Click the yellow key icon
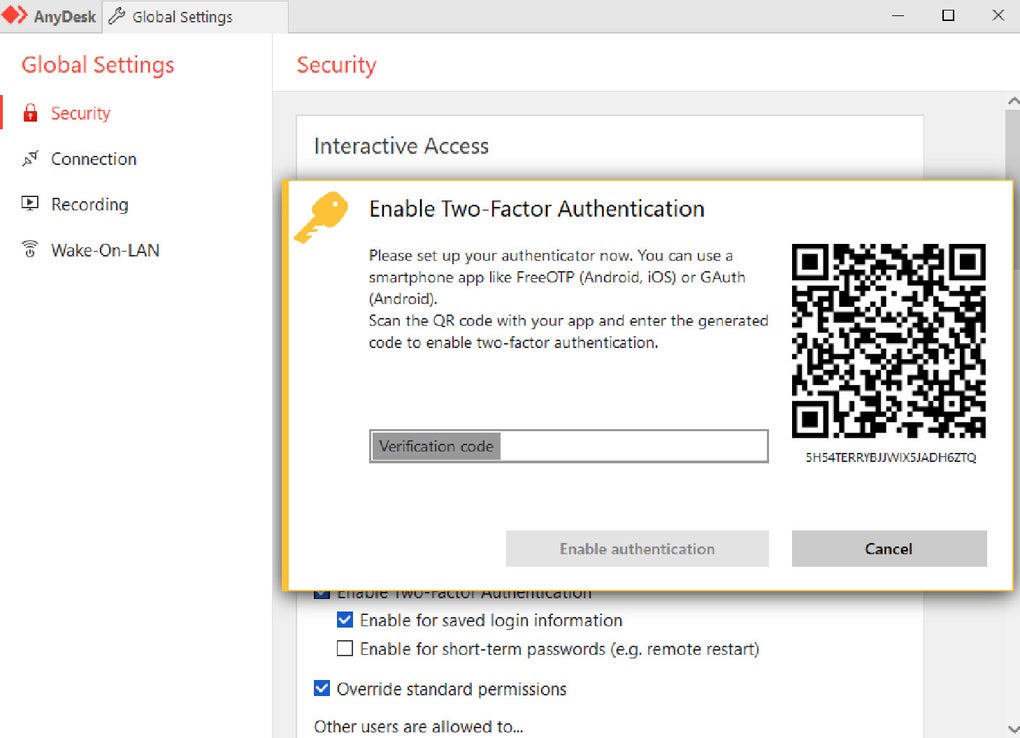Screen dimensions: 1020x738 click(x=320, y=217)
